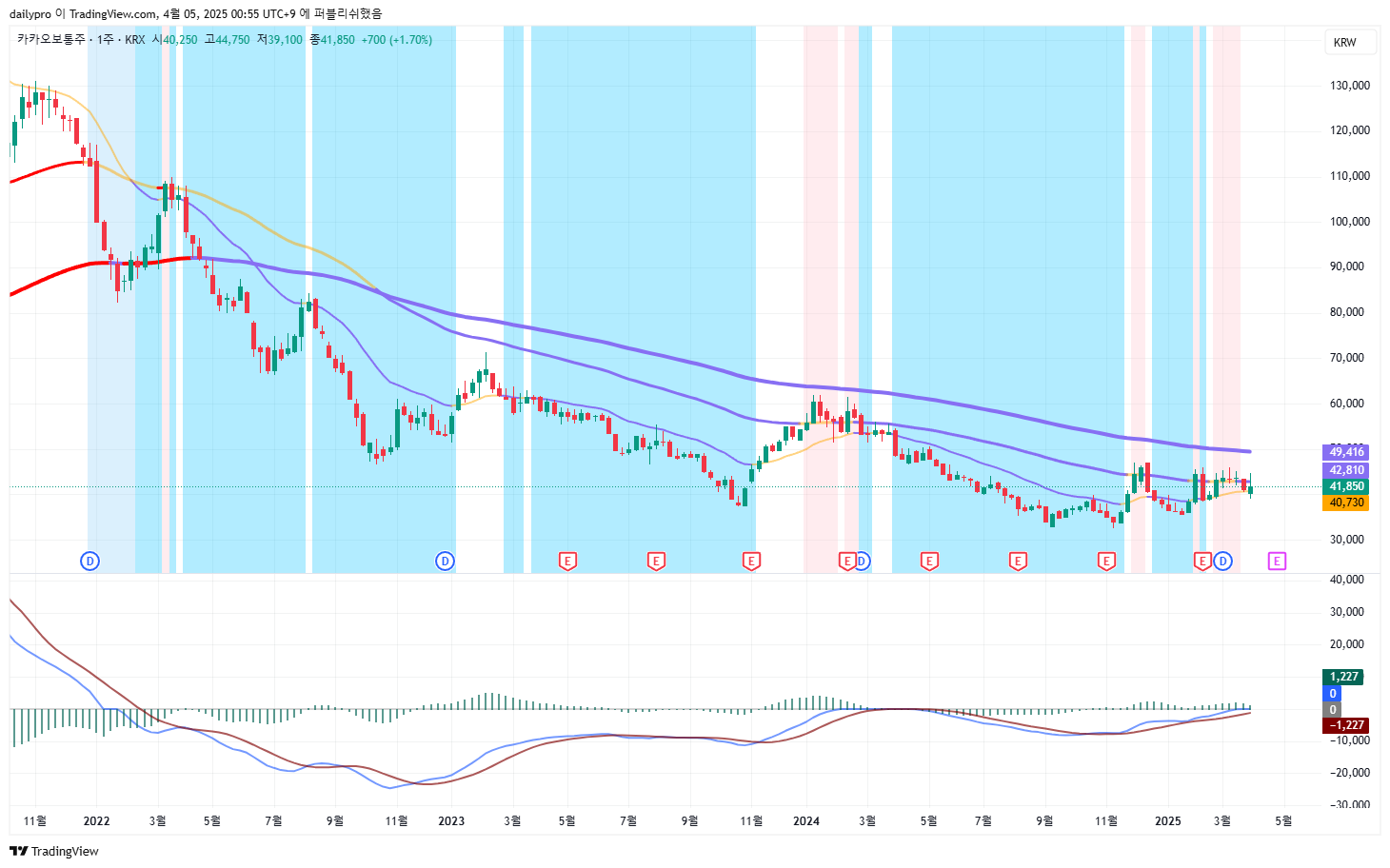Click the close value 종41,850
The height and width of the screenshot is (868, 1390).
(x=332, y=40)
